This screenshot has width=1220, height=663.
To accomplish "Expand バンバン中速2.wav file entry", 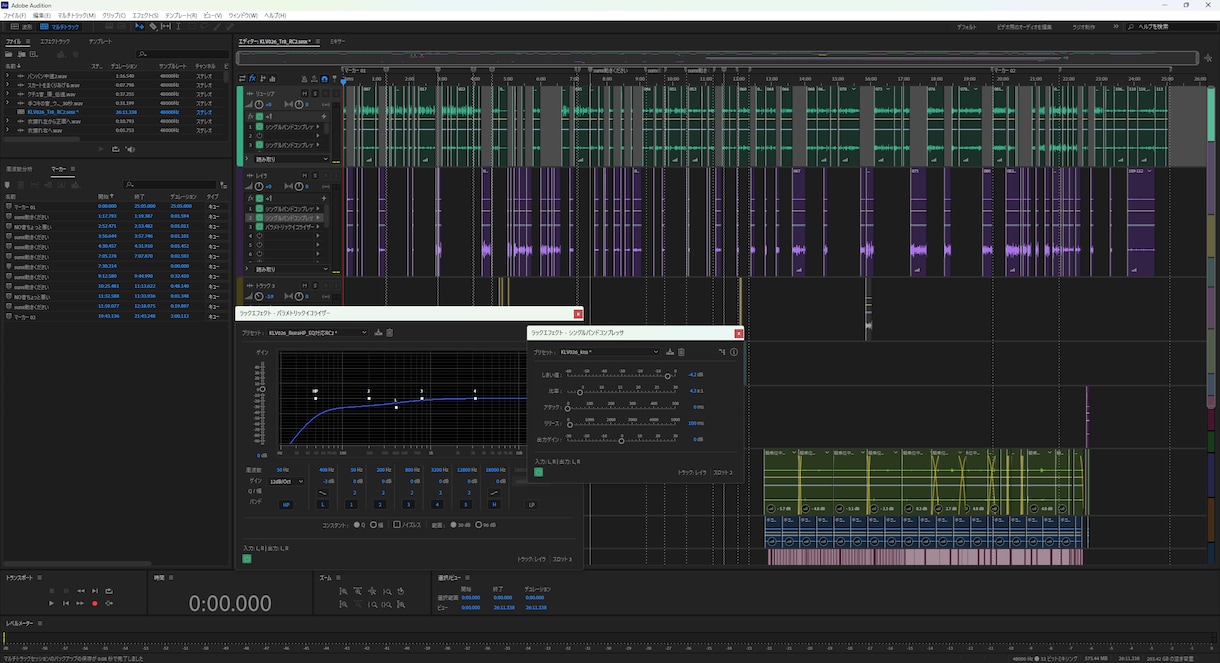I will 7,75.
